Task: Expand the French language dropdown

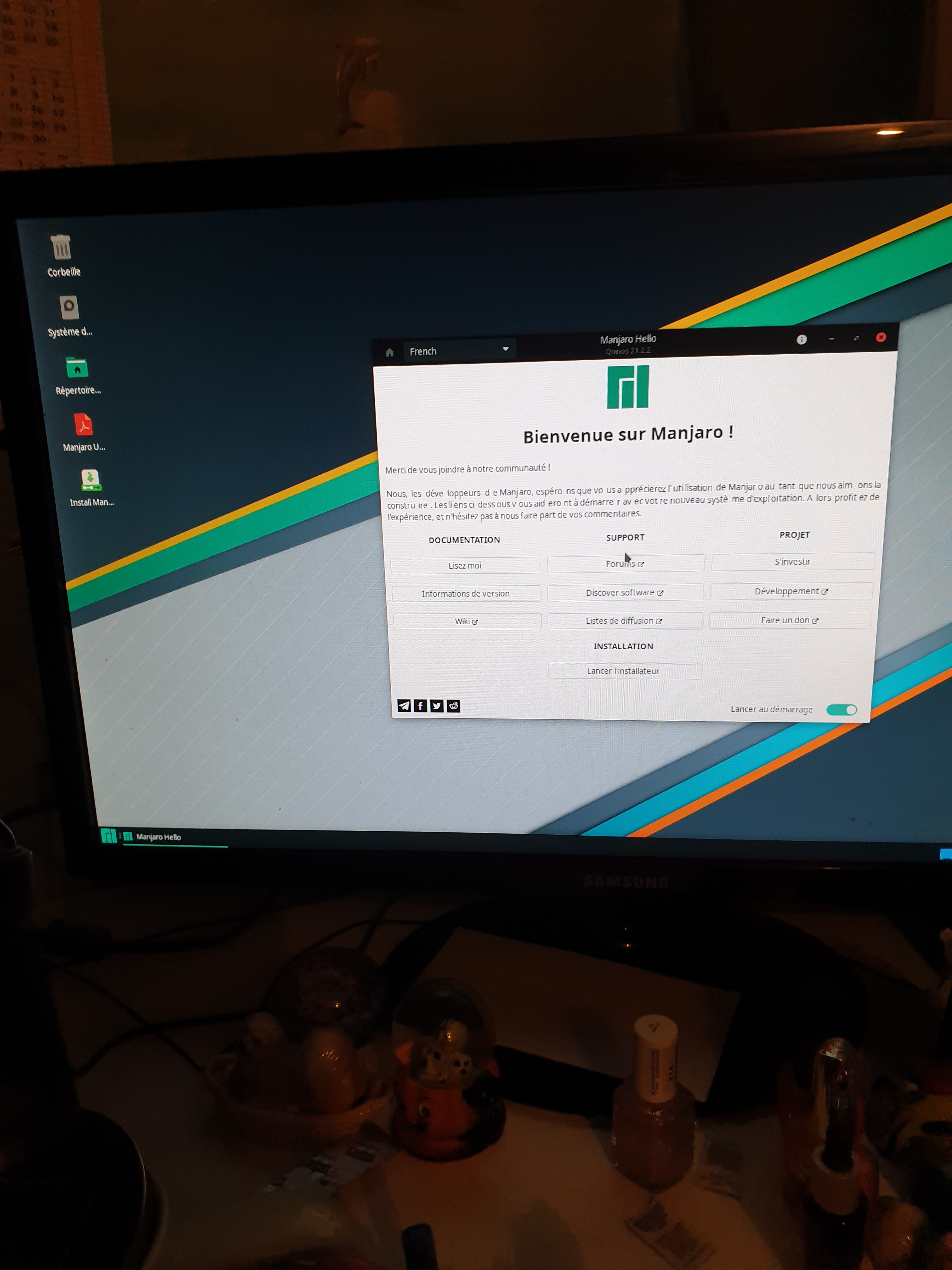Action: [x=459, y=351]
